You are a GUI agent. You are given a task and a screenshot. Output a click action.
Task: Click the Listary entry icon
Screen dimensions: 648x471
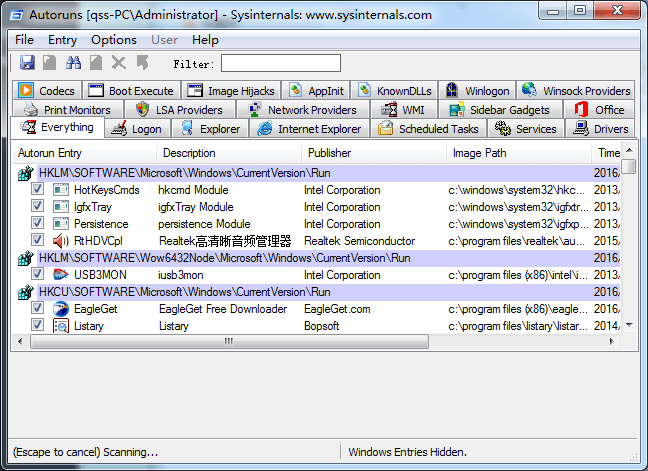61,326
